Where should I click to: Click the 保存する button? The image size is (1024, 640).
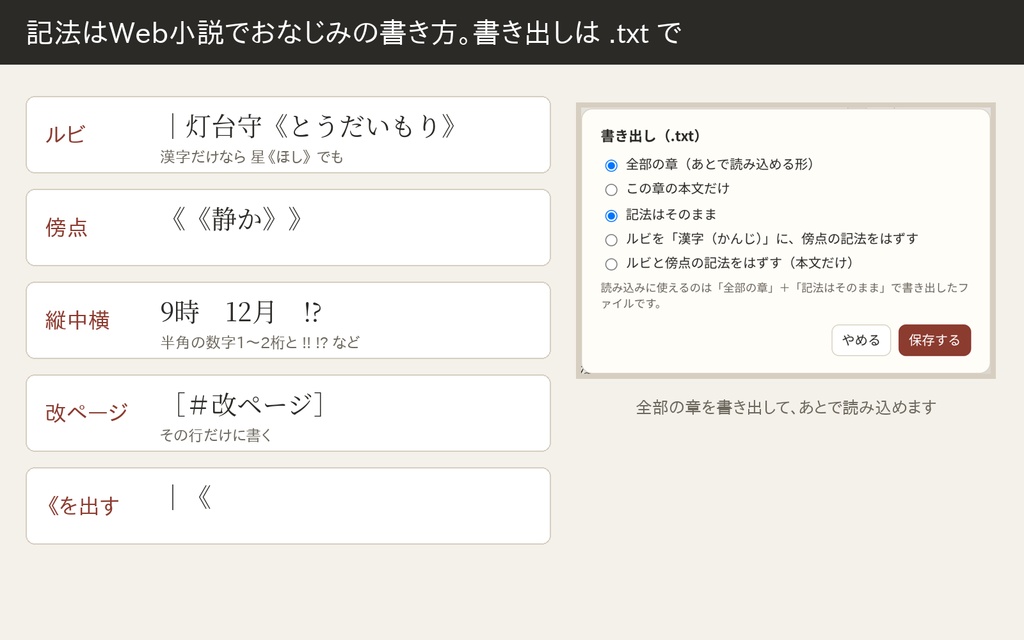click(935, 340)
